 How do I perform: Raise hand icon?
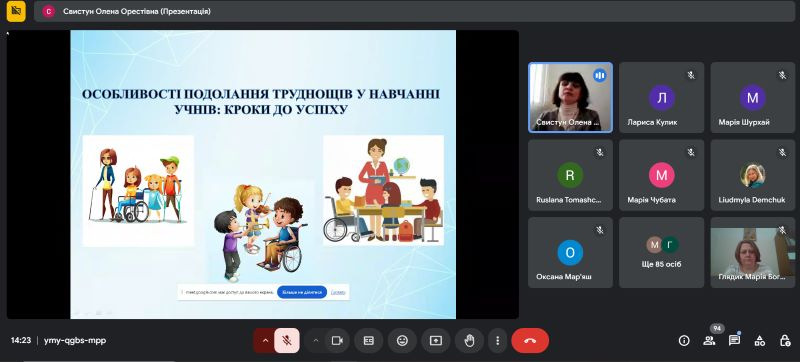point(469,341)
